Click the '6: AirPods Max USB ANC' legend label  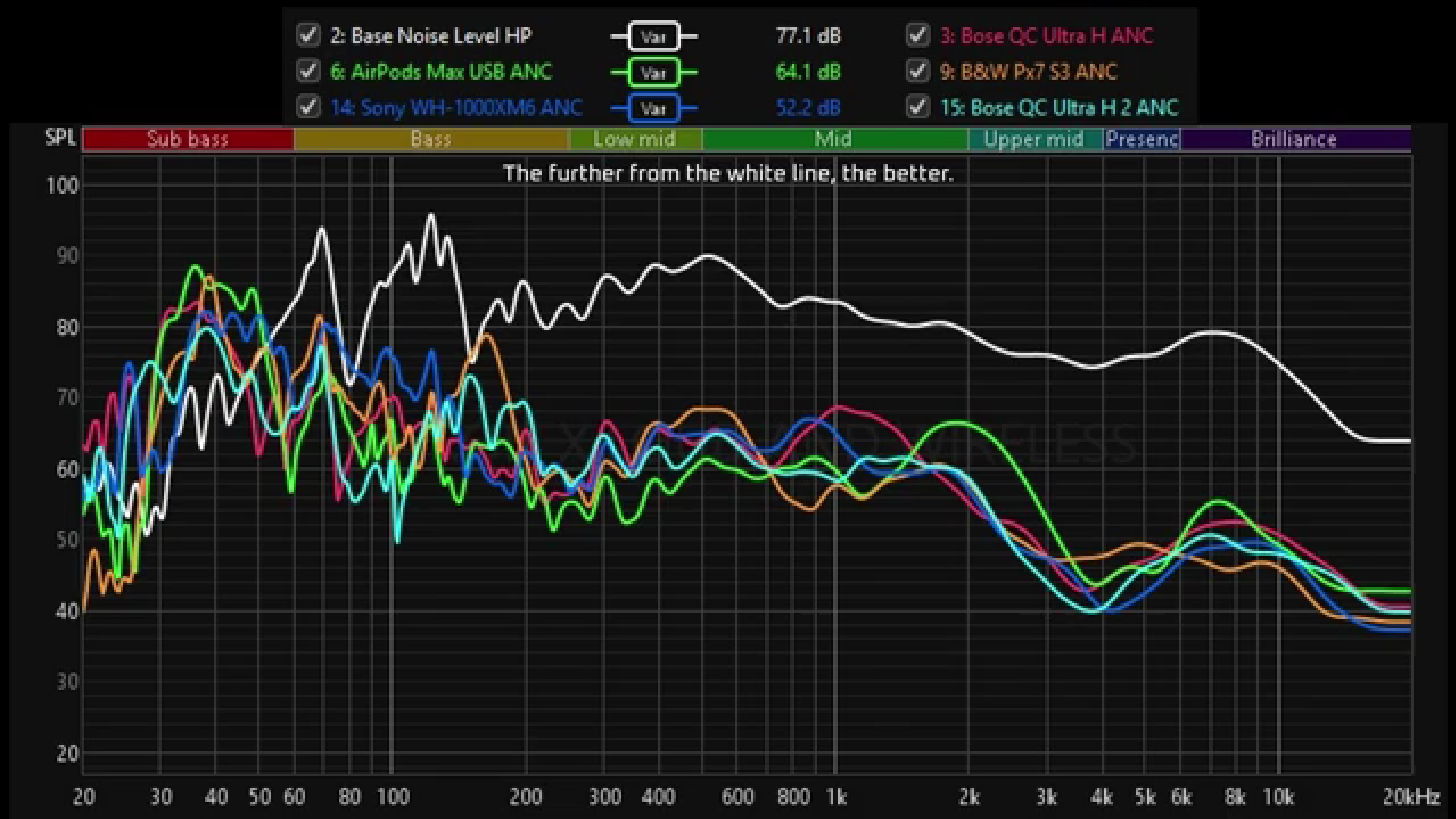441,71
